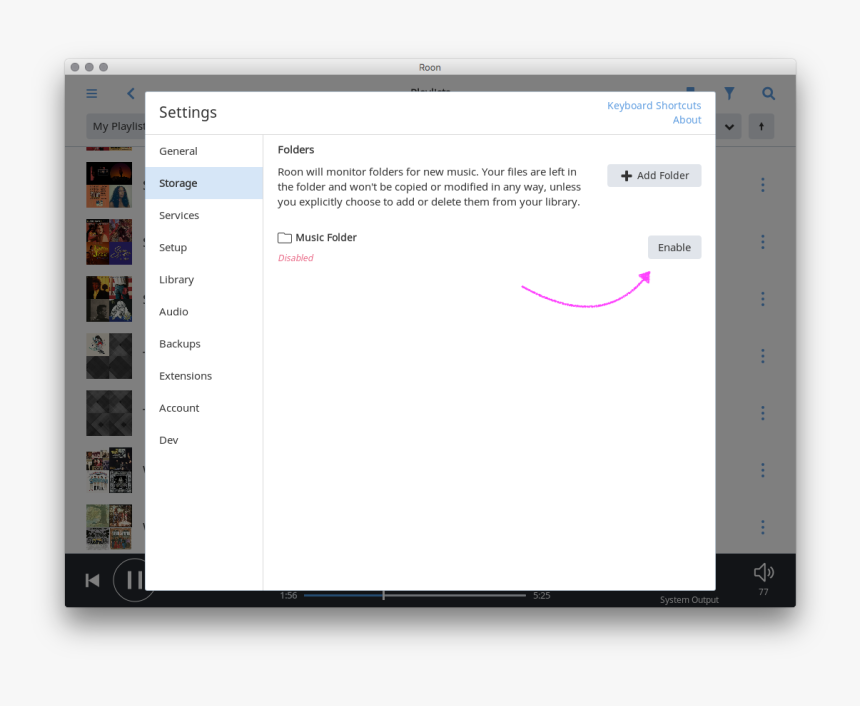Screen dimensions: 860x706
Task: Open options menu for second playlist row
Action: coord(762,242)
